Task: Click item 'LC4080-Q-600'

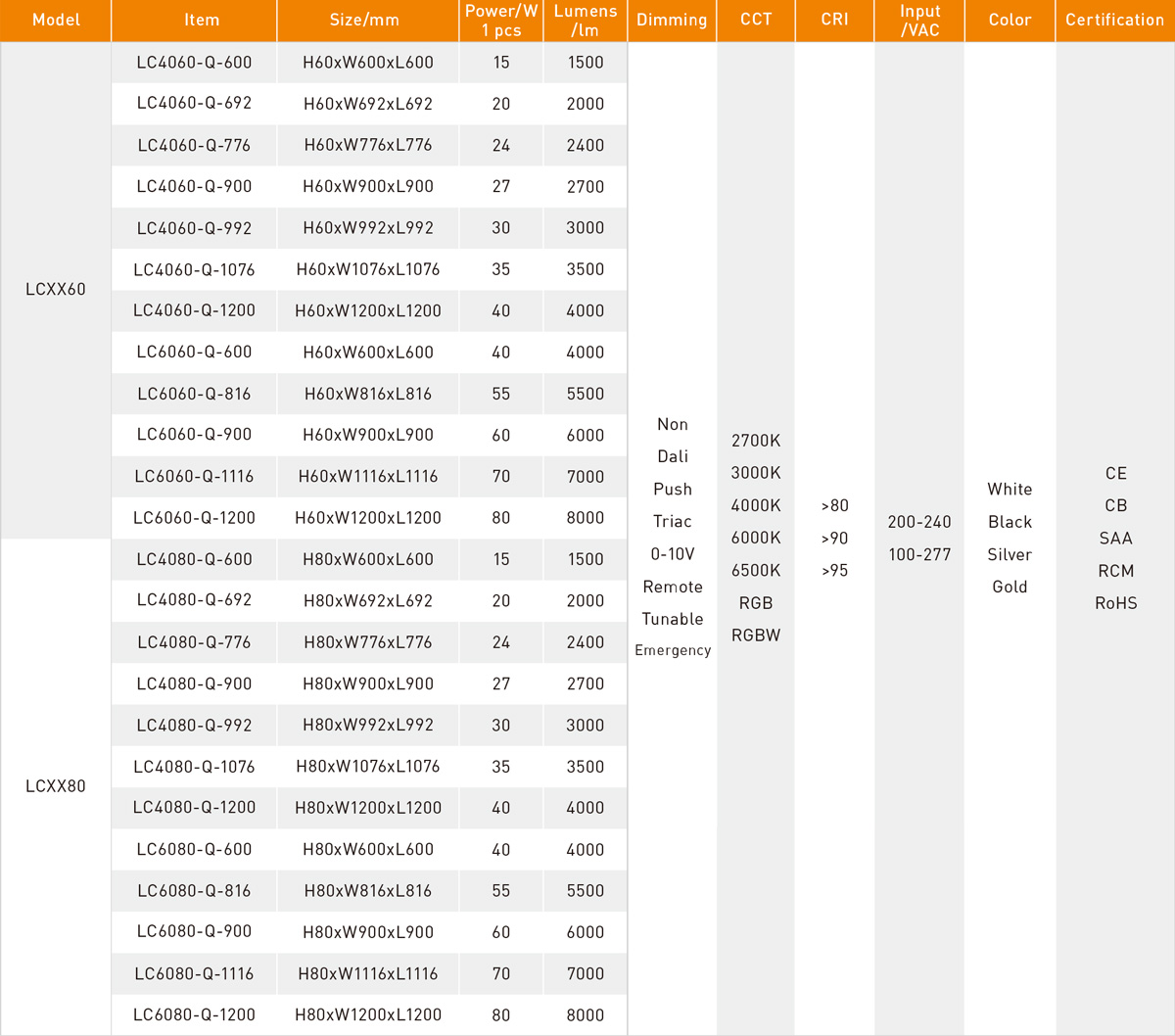Action: pyautogui.click(x=195, y=559)
